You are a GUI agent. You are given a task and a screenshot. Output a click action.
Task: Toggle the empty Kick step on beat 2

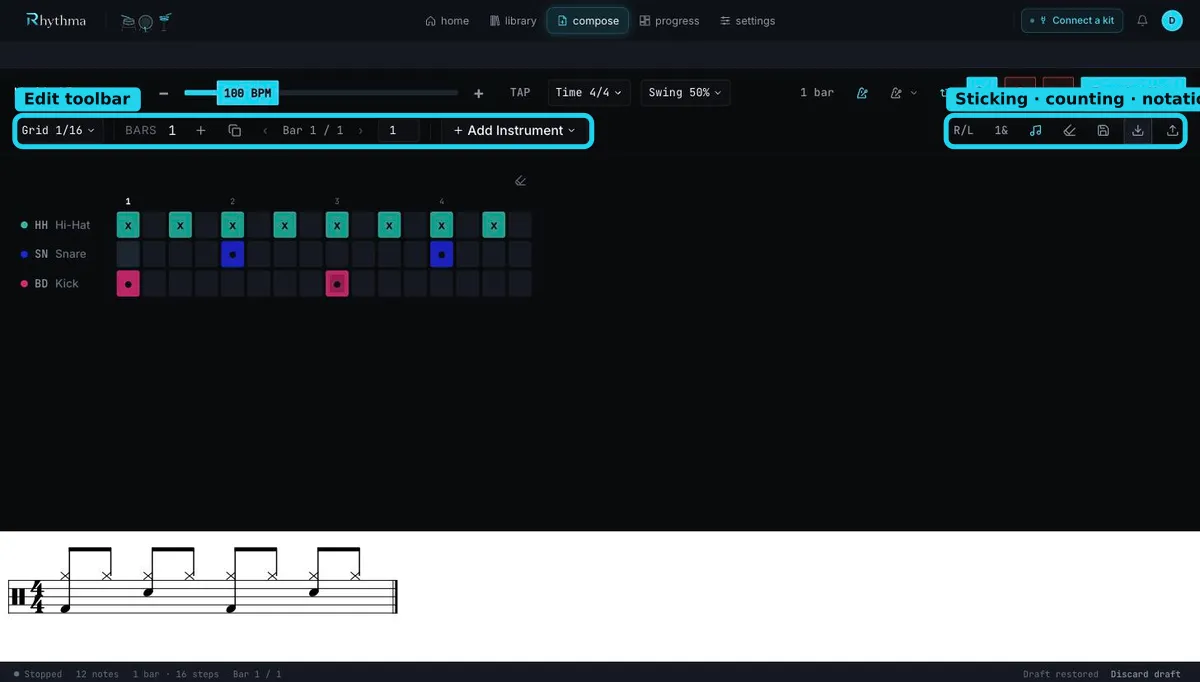(232, 284)
